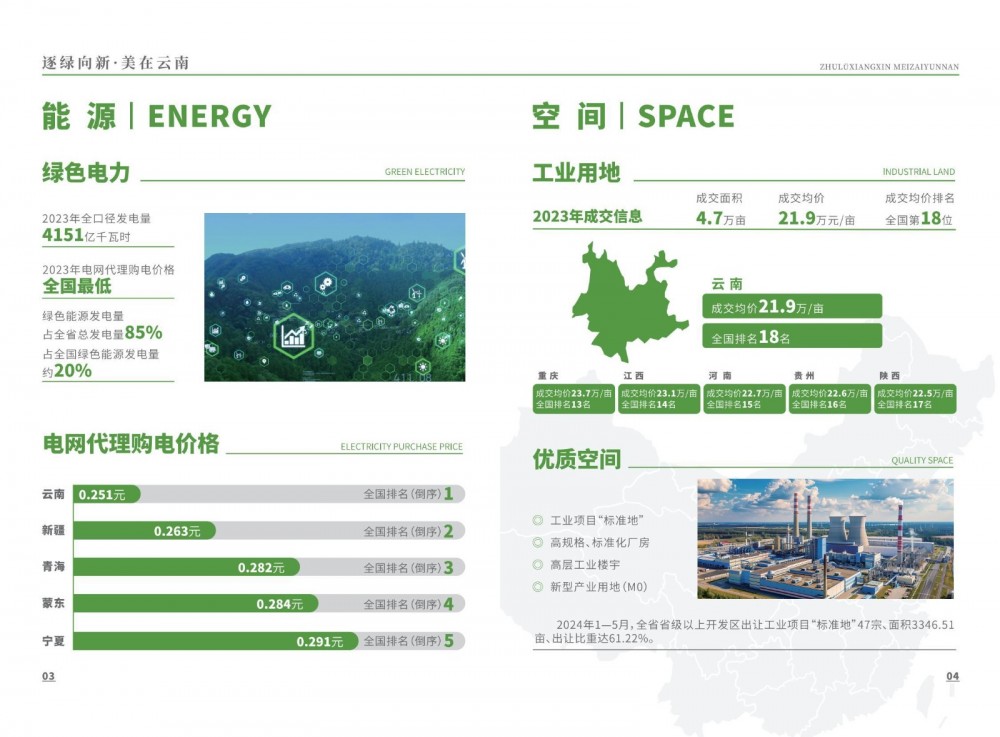Click the 绿色电力 heading

coord(86,172)
